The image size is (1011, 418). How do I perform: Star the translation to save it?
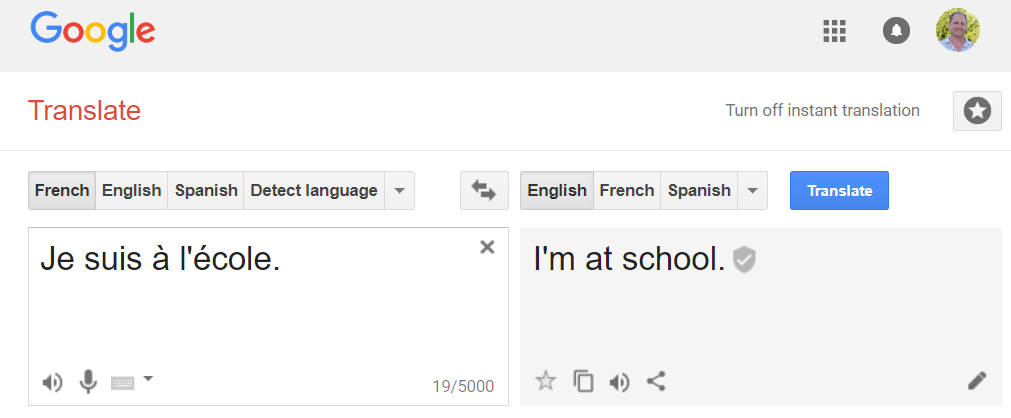point(545,381)
